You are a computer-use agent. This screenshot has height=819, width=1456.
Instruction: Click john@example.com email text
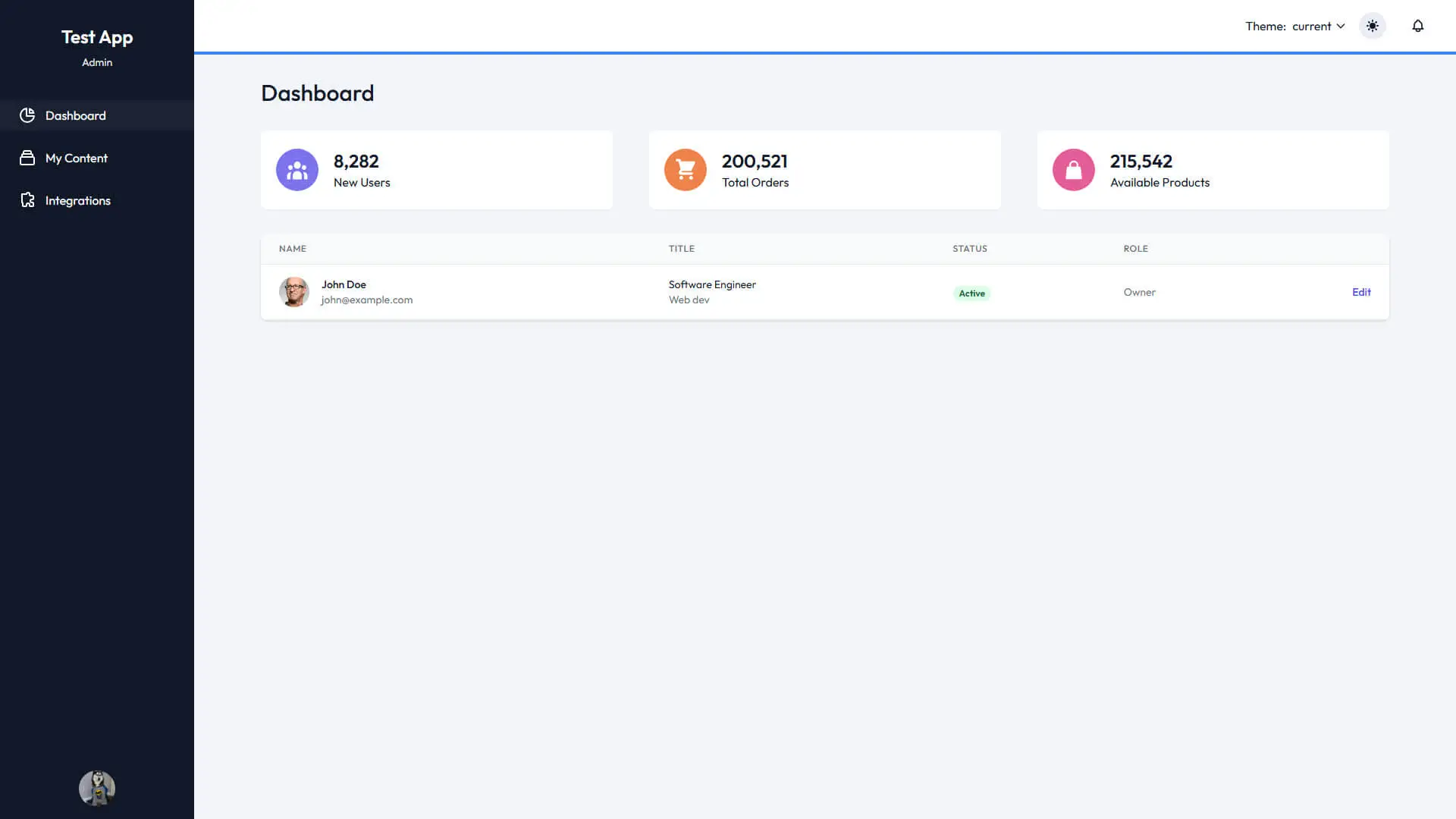tap(367, 300)
